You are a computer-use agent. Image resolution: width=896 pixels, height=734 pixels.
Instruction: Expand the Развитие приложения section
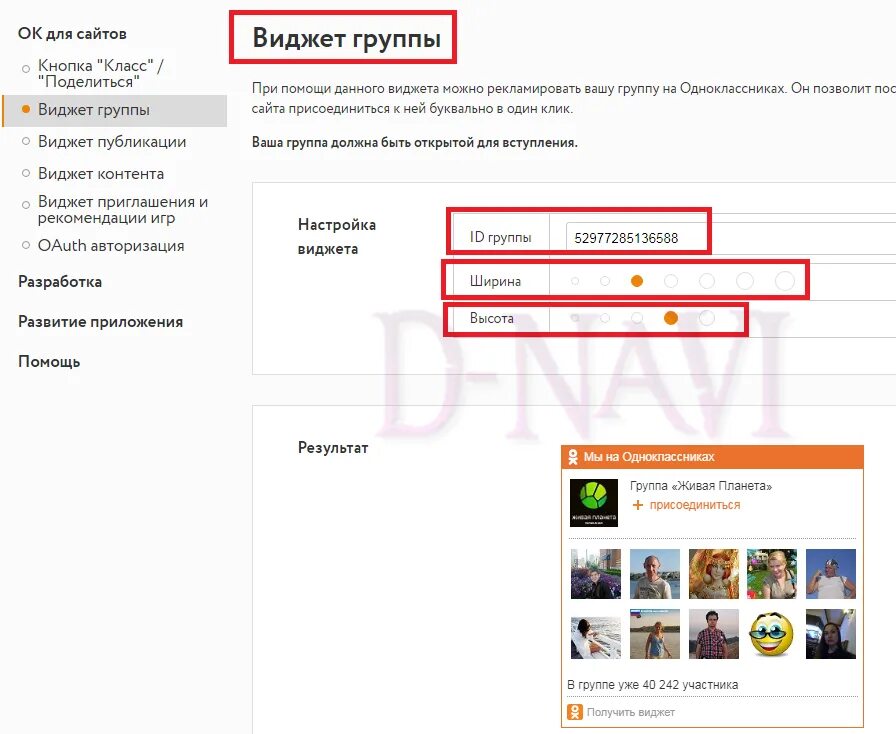tap(101, 322)
